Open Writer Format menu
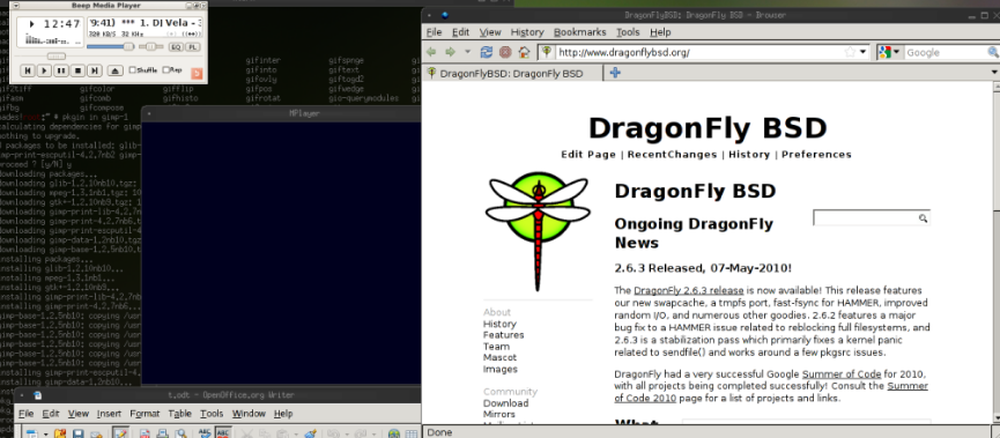1000x438 pixels. [x=145, y=414]
